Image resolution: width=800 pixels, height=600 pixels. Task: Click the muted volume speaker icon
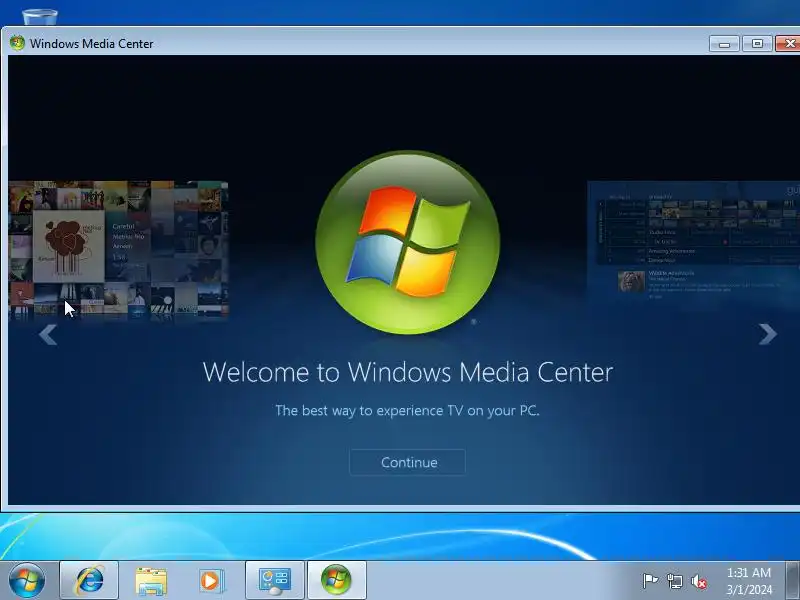(x=699, y=581)
